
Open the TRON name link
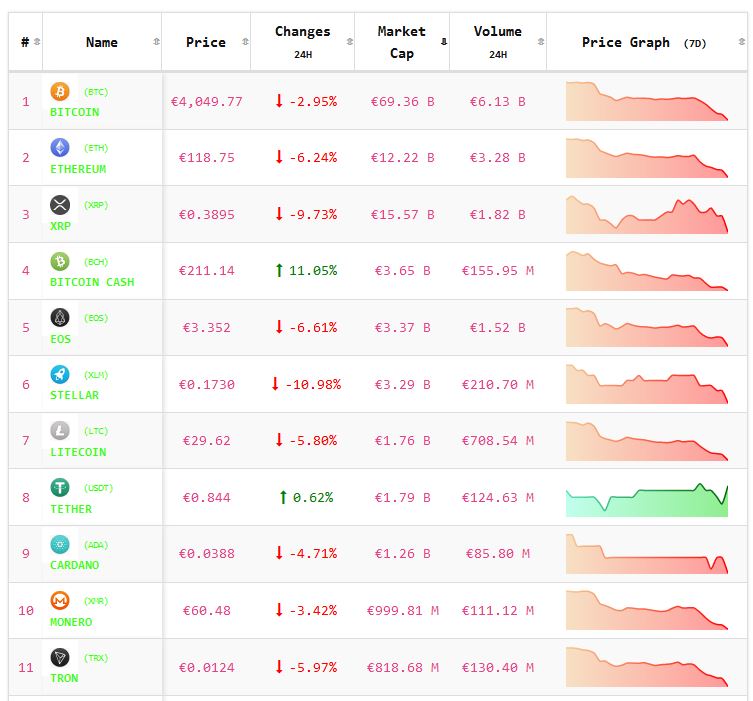tap(64, 678)
